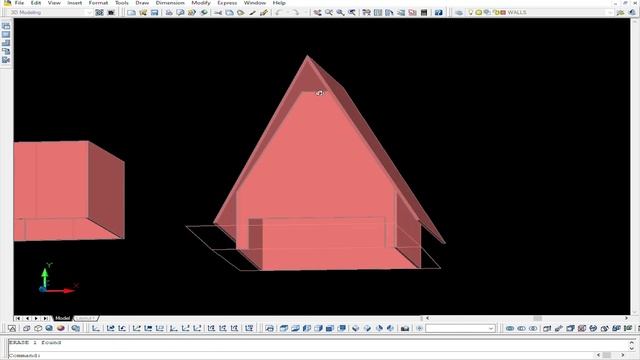This screenshot has height=360, width=640.
Task: Click the Subtract solids icon
Action: (x=521, y=328)
